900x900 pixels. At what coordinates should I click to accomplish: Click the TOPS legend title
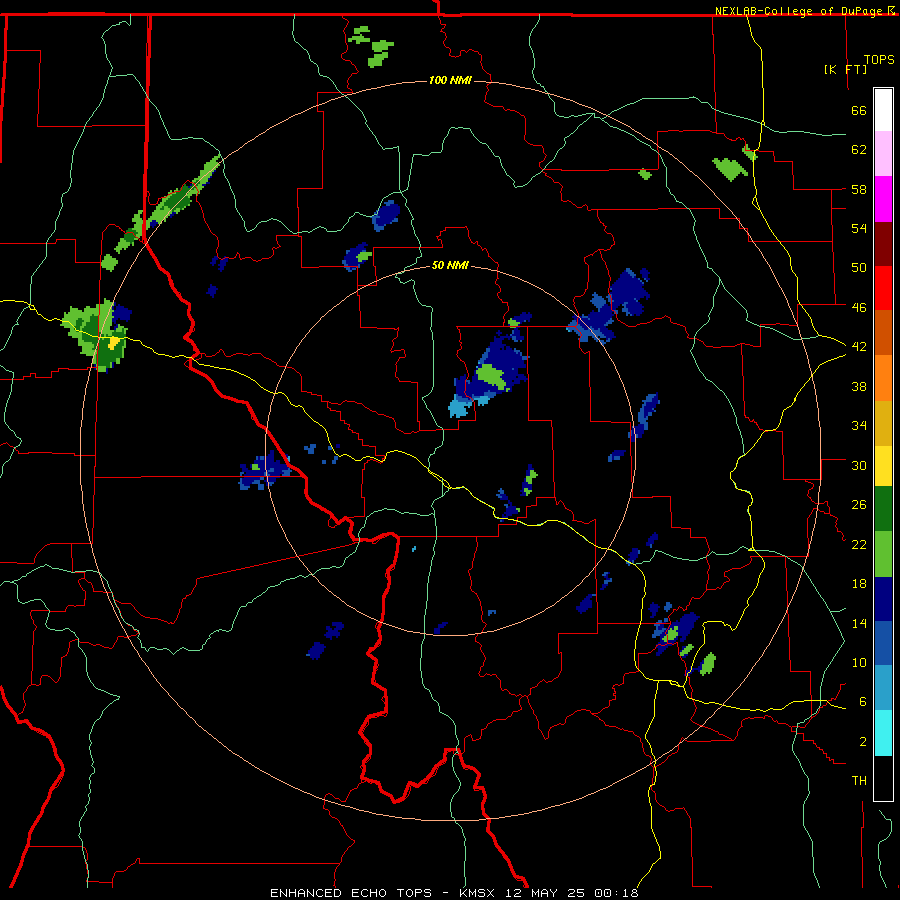click(x=879, y=60)
